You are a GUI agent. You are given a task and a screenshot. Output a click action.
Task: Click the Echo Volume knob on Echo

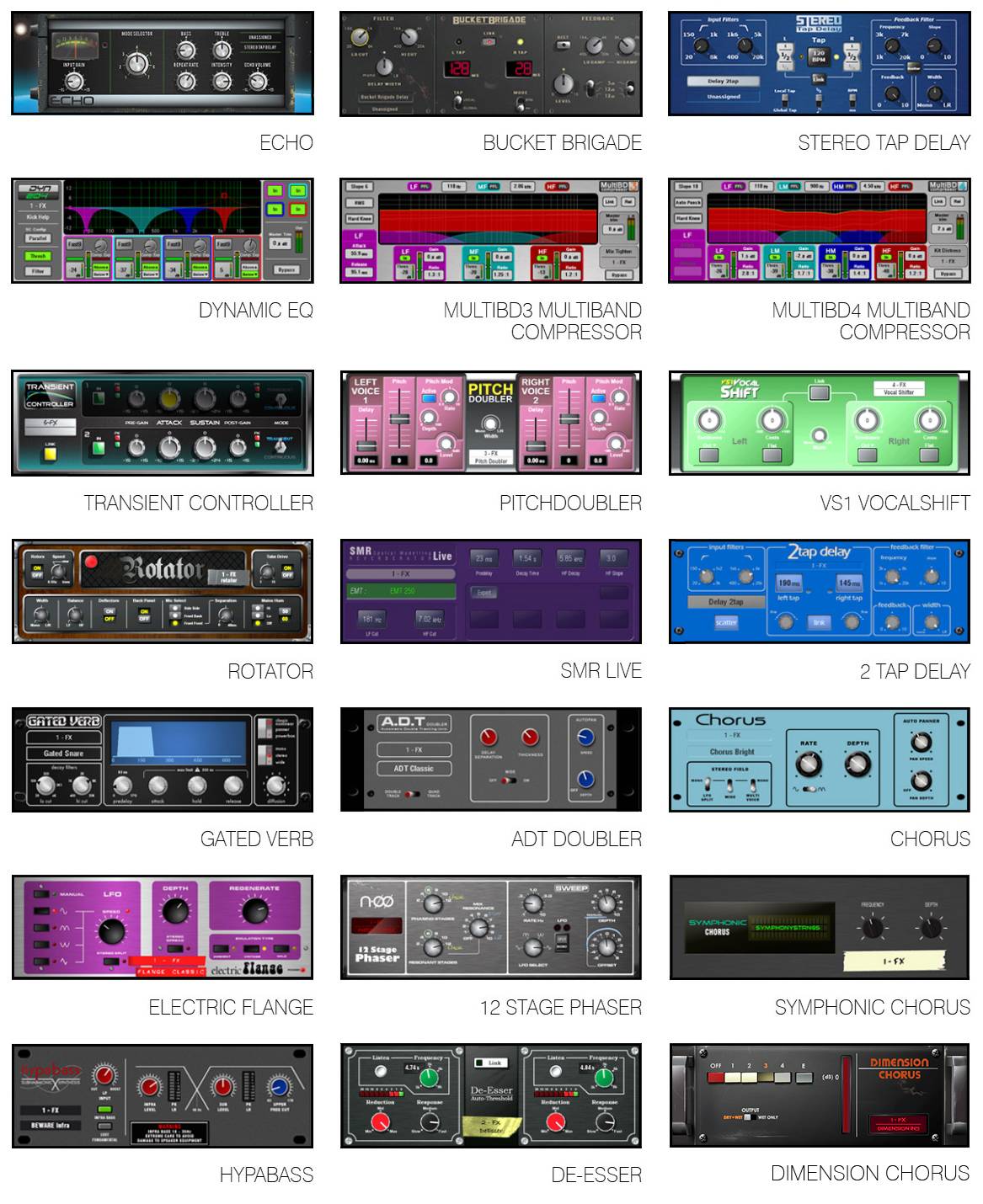(x=257, y=81)
